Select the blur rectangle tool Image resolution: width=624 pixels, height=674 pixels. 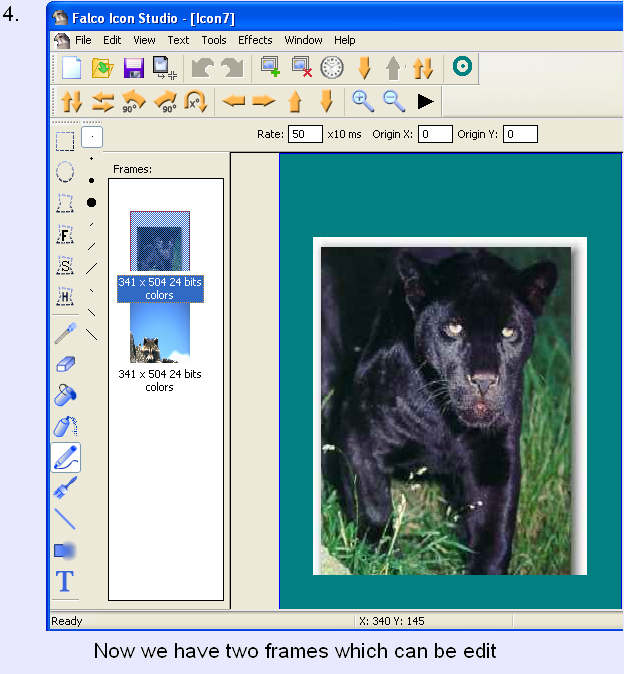point(65,551)
